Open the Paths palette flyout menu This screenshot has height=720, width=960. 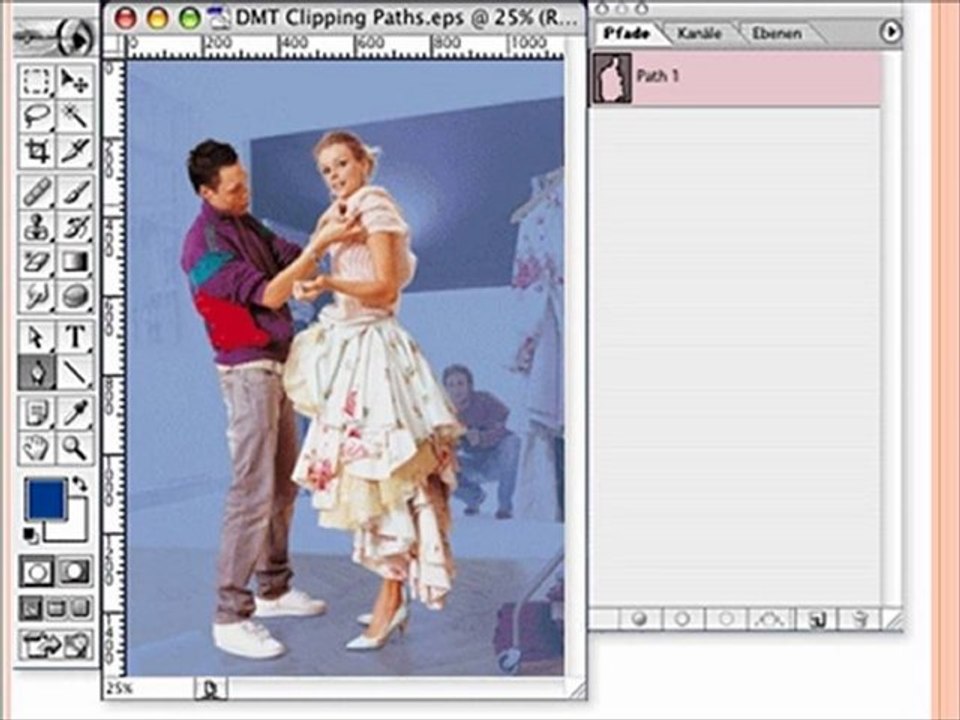click(x=891, y=31)
